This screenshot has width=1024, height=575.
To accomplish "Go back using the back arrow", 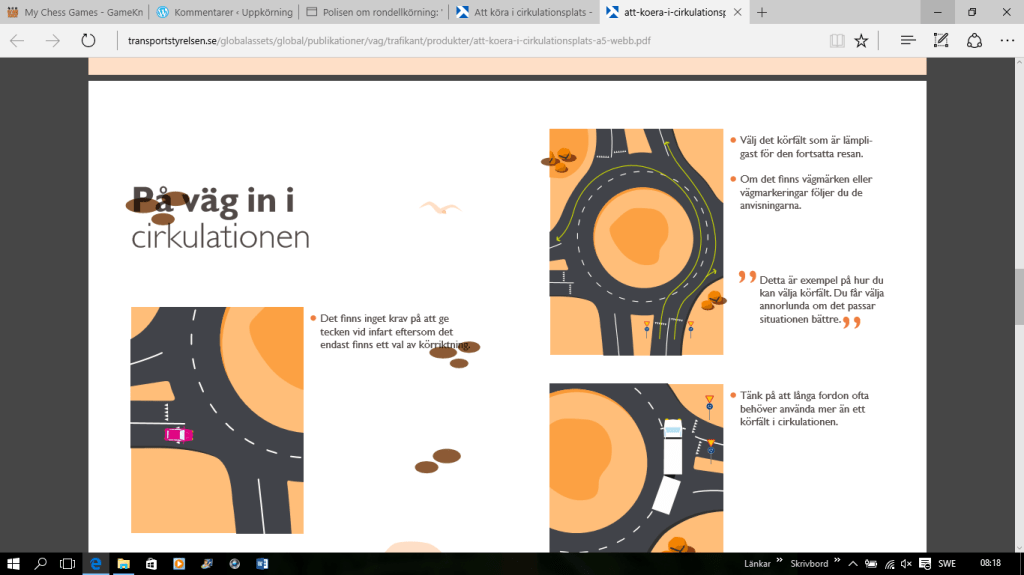I will click(18, 41).
